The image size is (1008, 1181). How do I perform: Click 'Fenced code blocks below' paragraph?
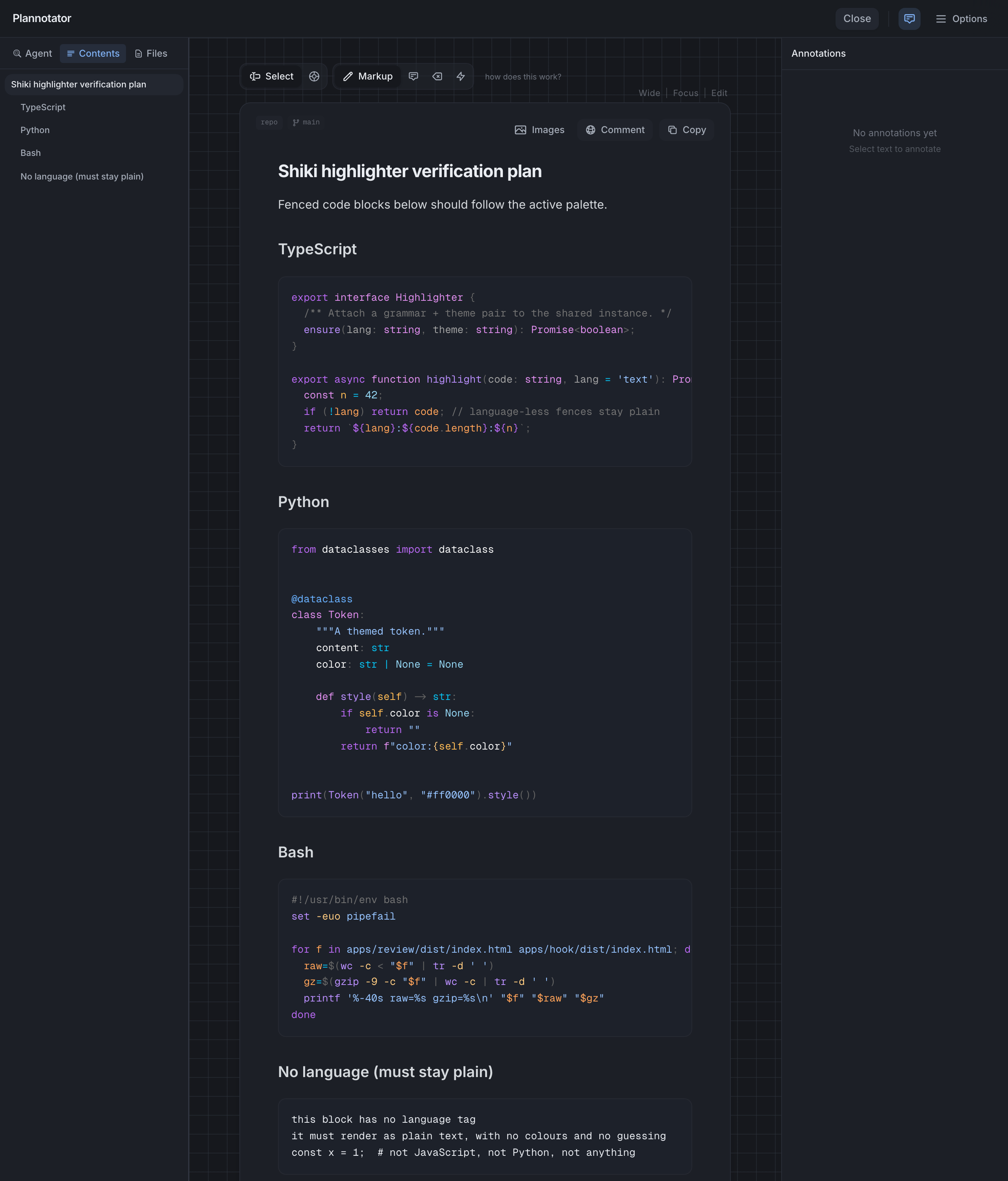click(443, 205)
